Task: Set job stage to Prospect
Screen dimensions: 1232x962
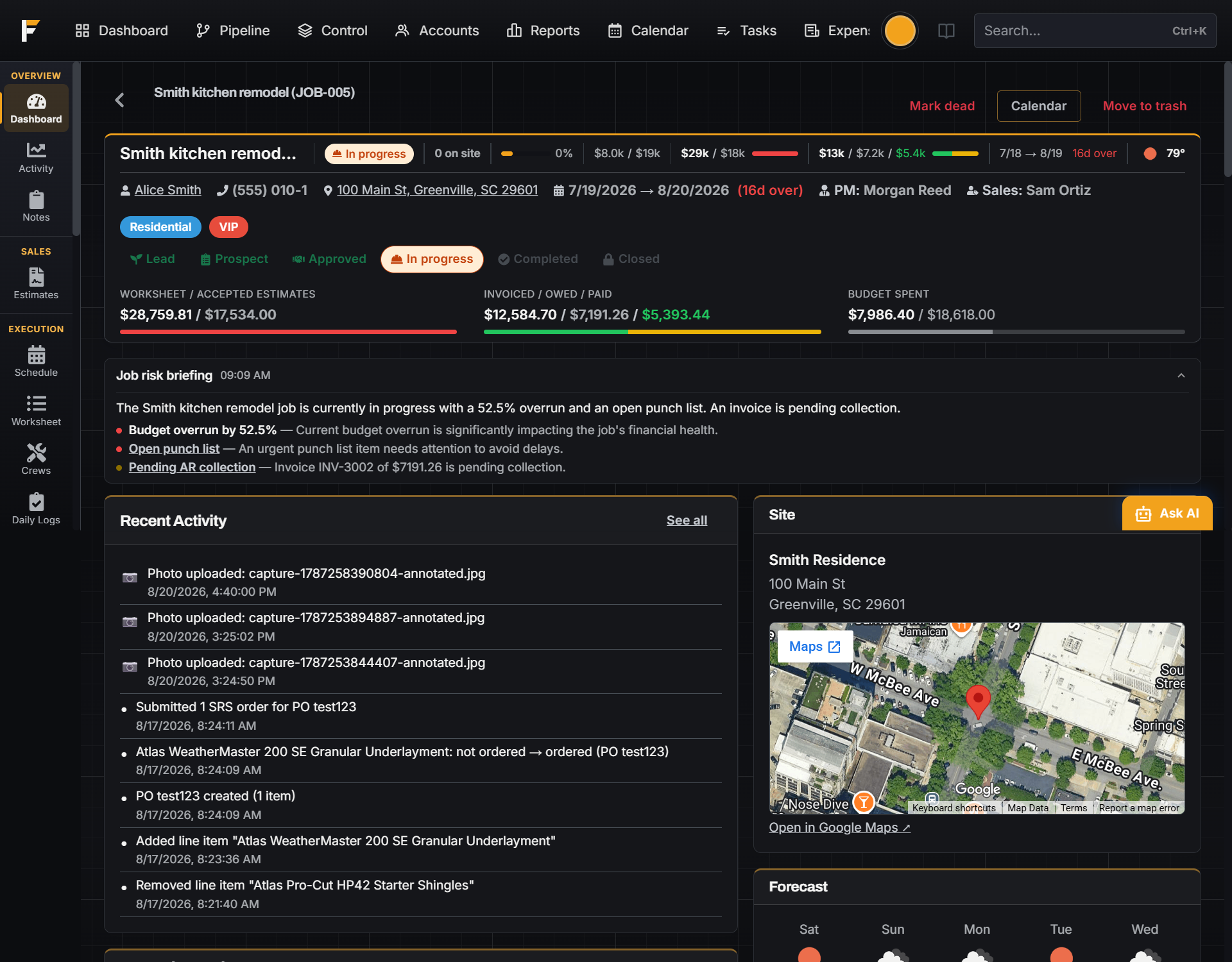Action: (234, 258)
